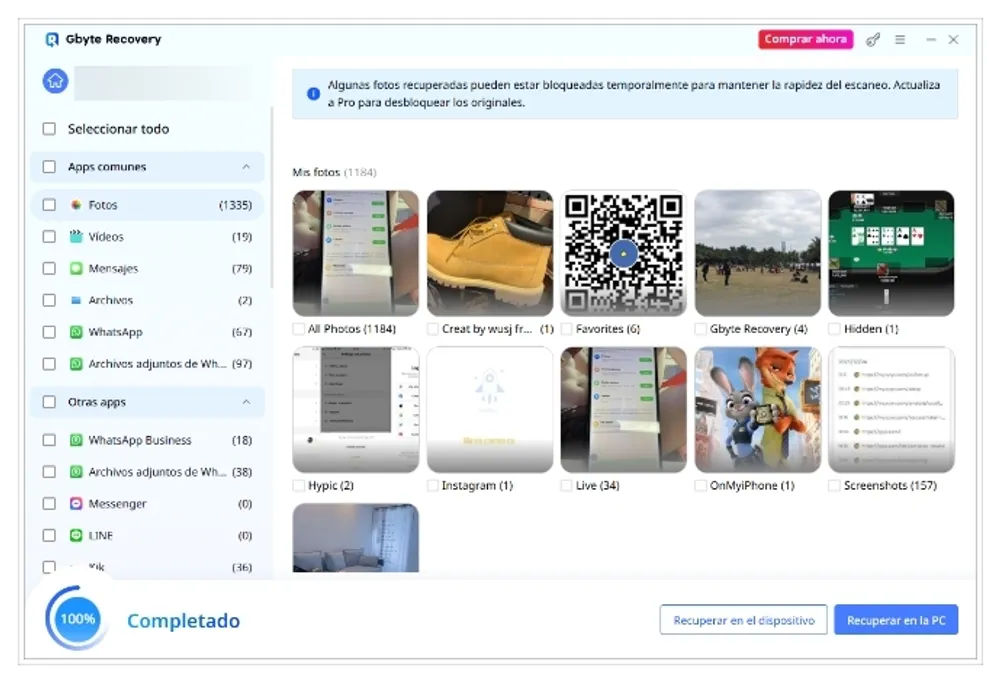
Task: Open the room photo thumbnail at bottom
Action: point(356,538)
